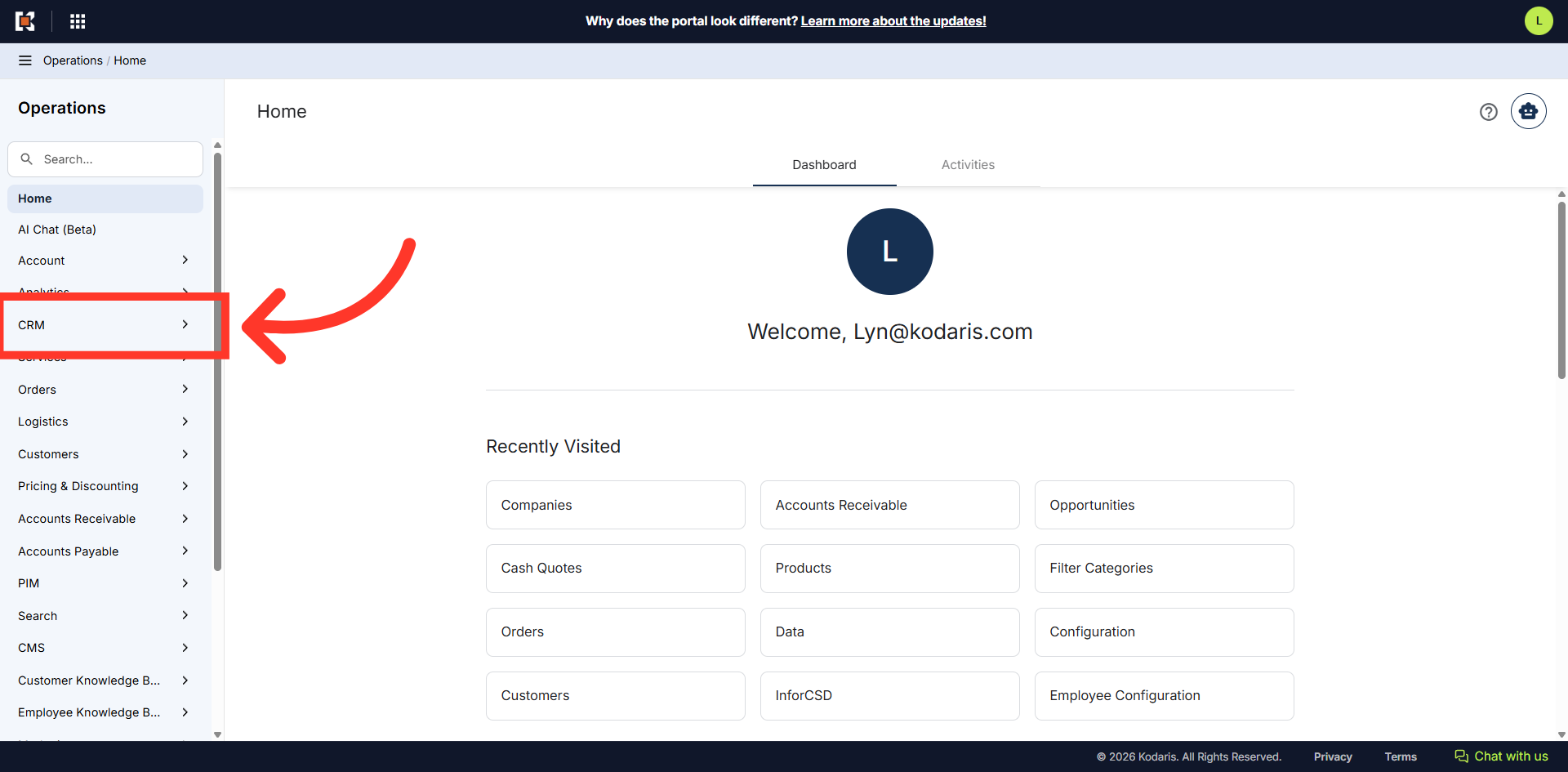Open the Employee Configuration card
The height and width of the screenshot is (772, 1568).
[1165, 696]
